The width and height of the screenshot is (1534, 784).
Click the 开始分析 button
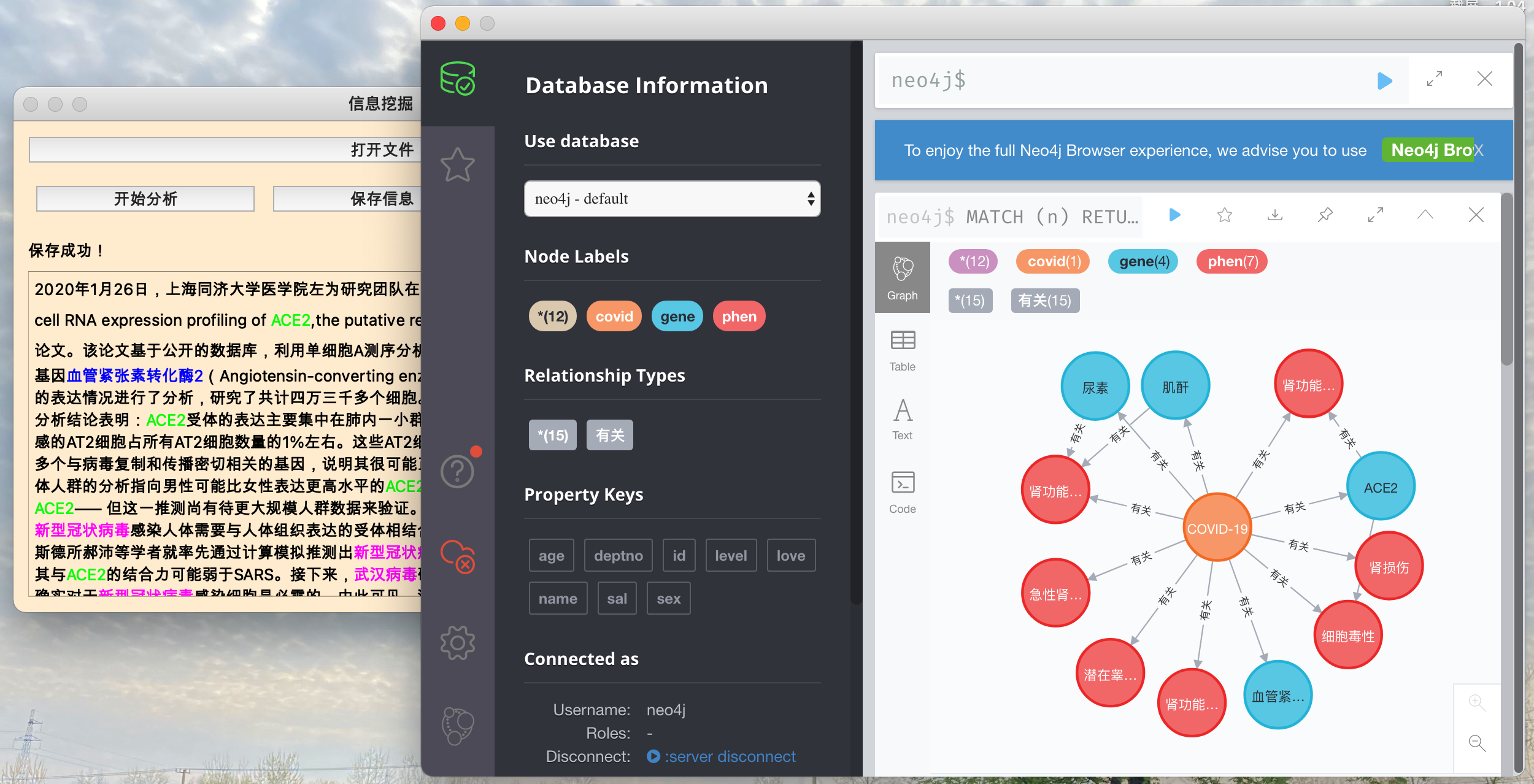145,199
